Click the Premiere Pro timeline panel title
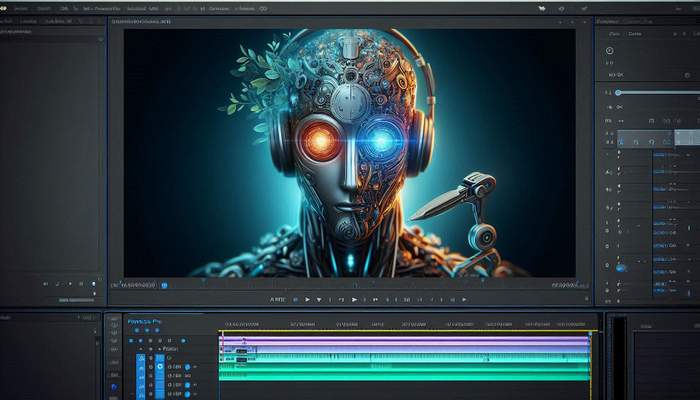Screen dimensions: 700x400 146,322
